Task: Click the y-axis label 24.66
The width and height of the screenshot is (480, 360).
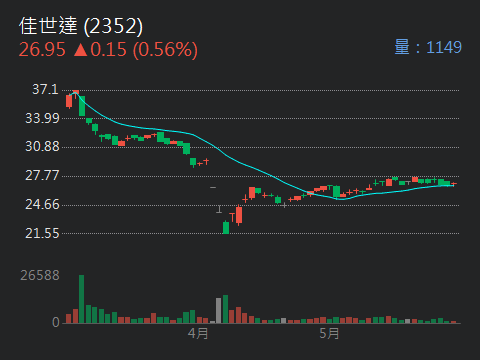Action: (42, 204)
